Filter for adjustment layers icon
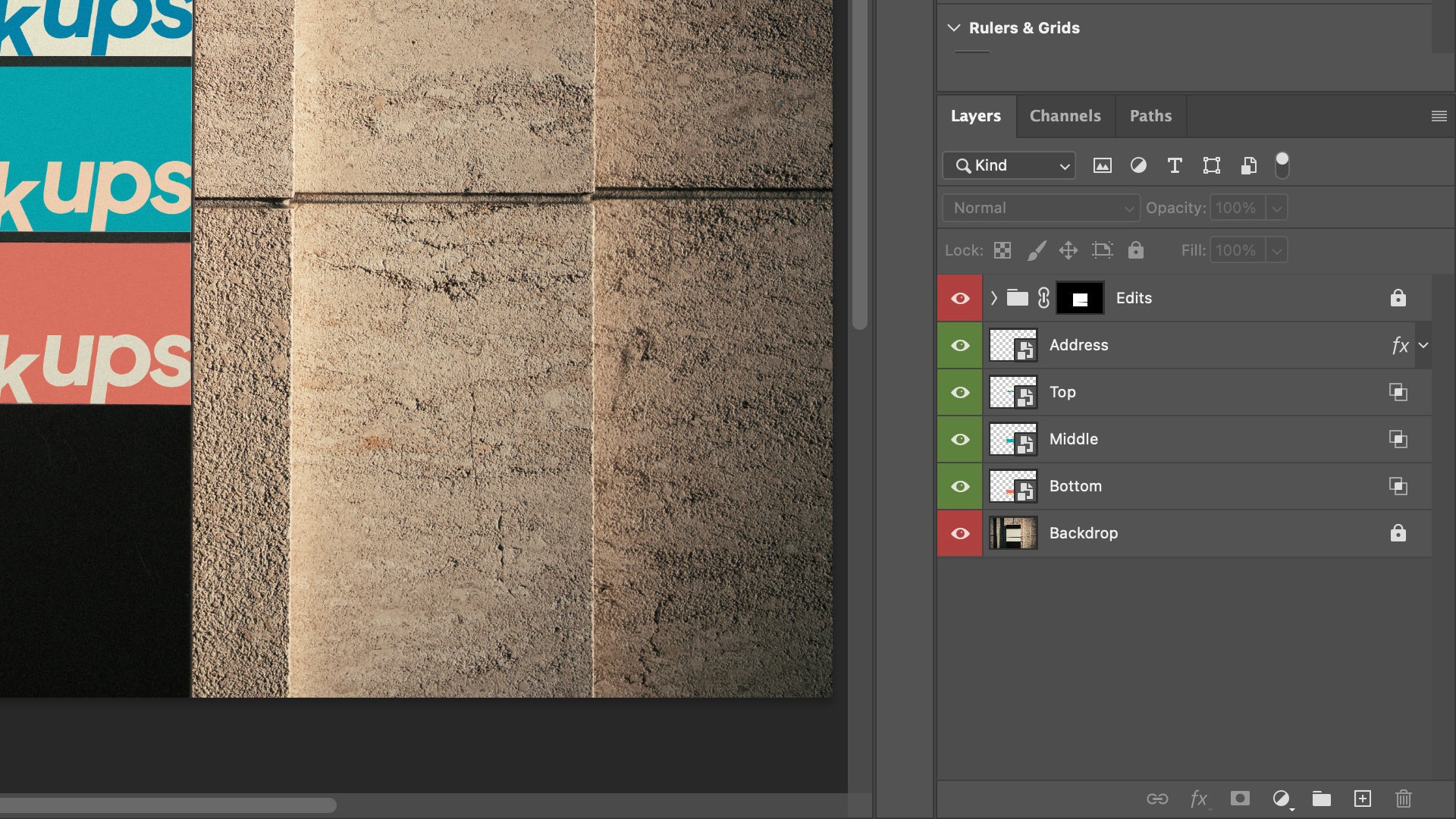 tap(1138, 165)
